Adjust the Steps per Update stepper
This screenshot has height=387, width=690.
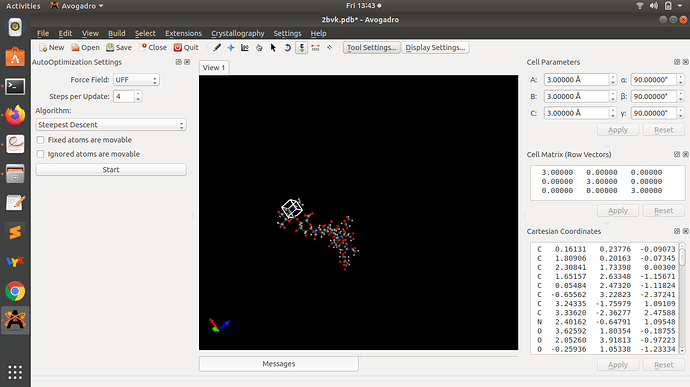(x=138, y=96)
